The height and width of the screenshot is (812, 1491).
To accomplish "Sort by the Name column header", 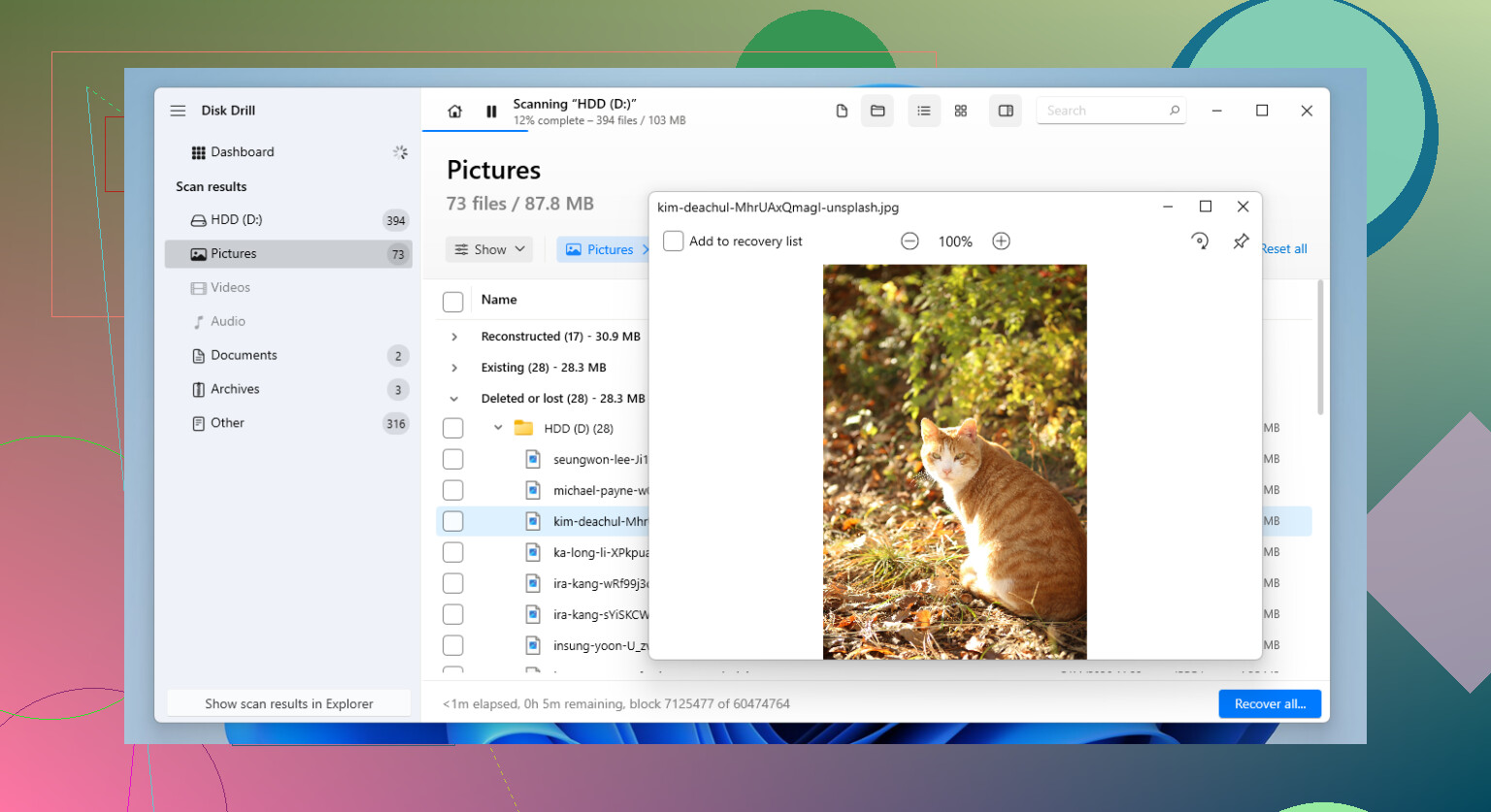I will pos(499,300).
